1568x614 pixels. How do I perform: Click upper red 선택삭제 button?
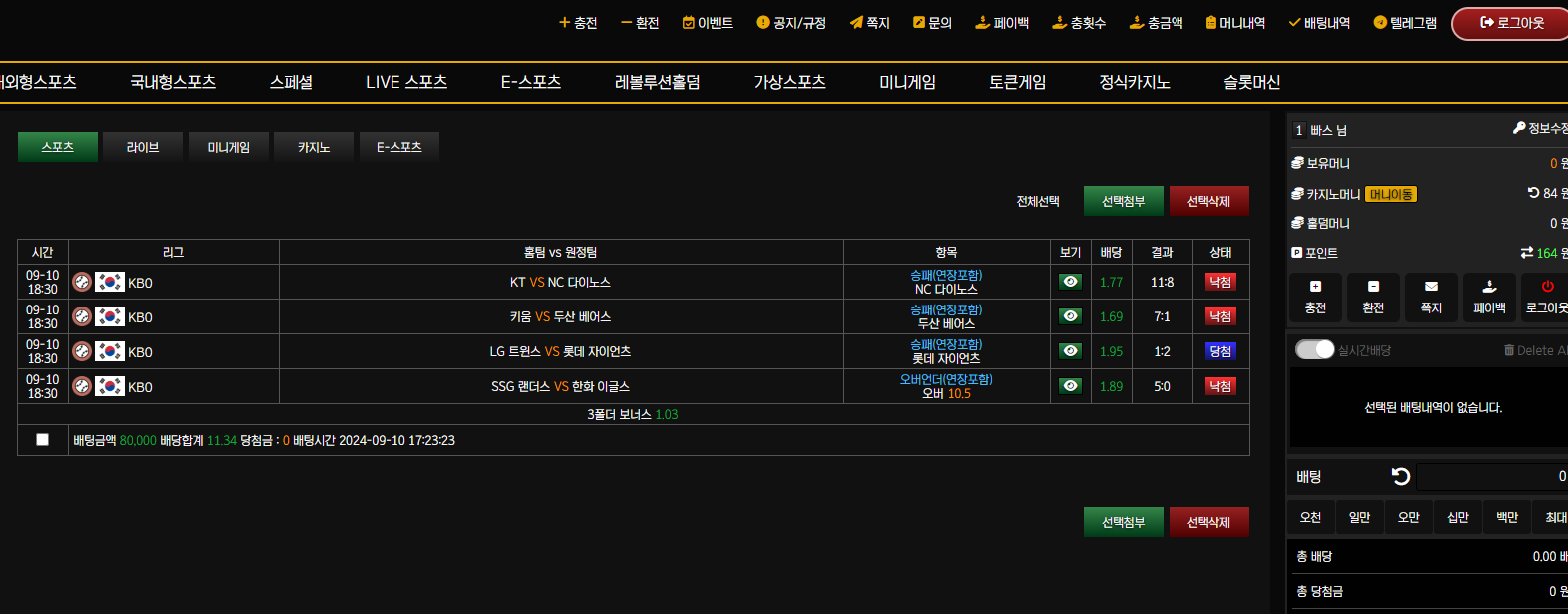pos(1209,201)
